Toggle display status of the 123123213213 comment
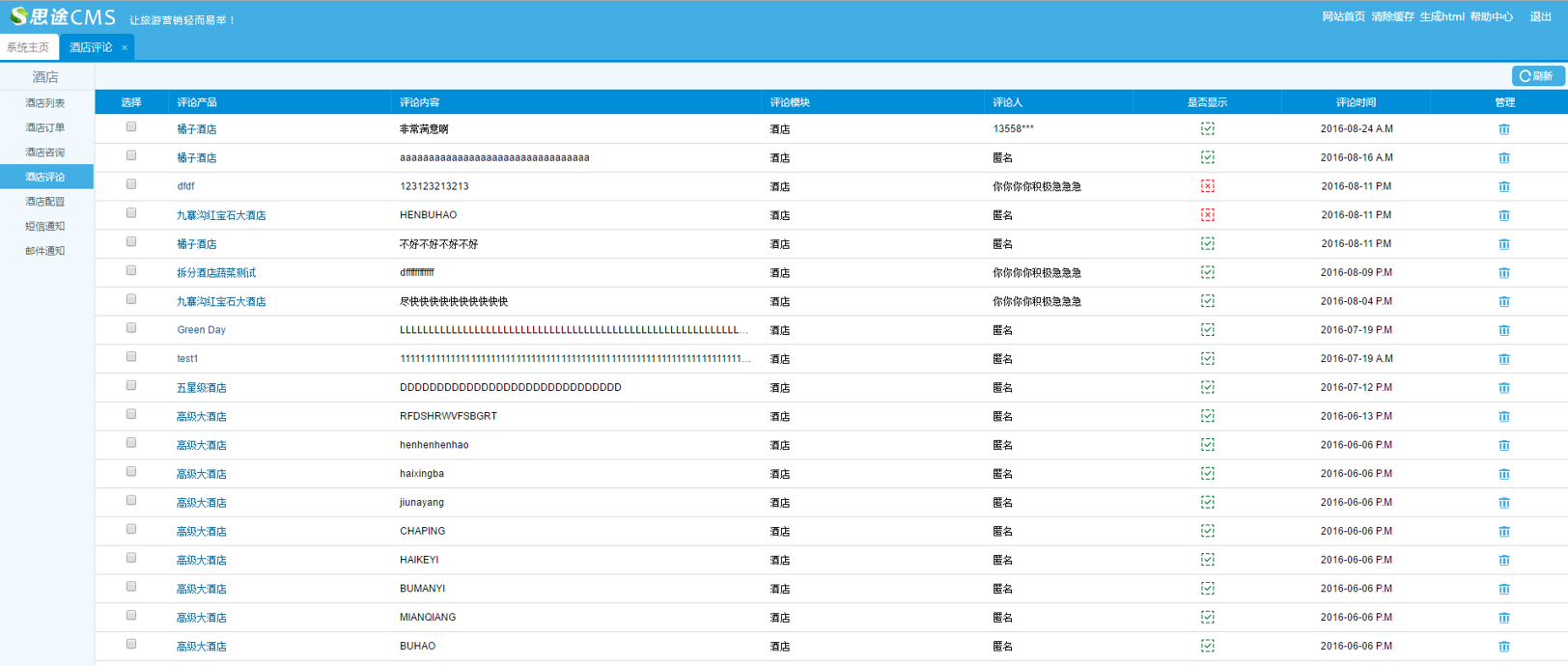This screenshot has height=666, width=1568. [x=1207, y=186]
